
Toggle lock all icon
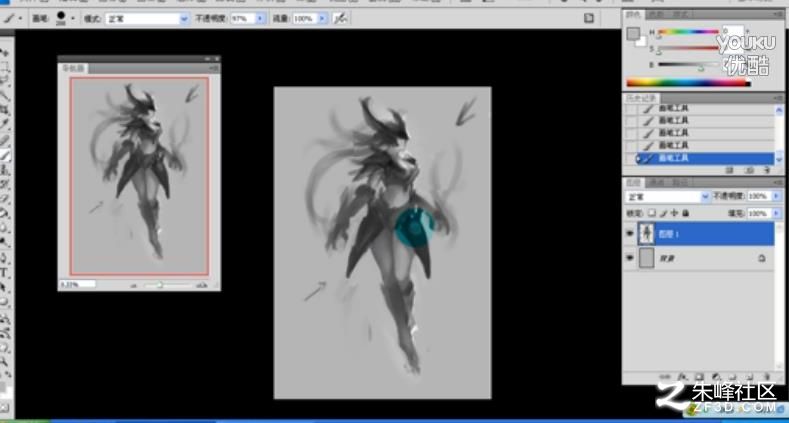pyautogui.click(x=685, y=213)
